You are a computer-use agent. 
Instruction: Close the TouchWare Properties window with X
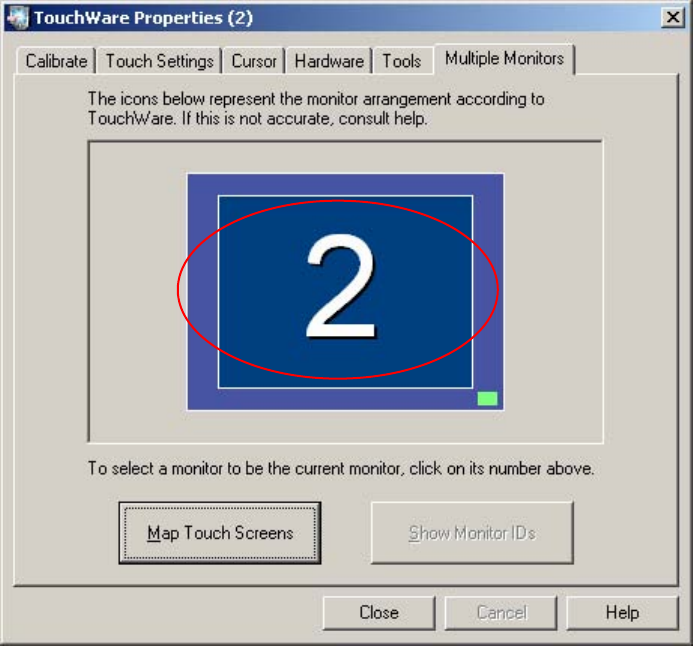tap(673, 18)
